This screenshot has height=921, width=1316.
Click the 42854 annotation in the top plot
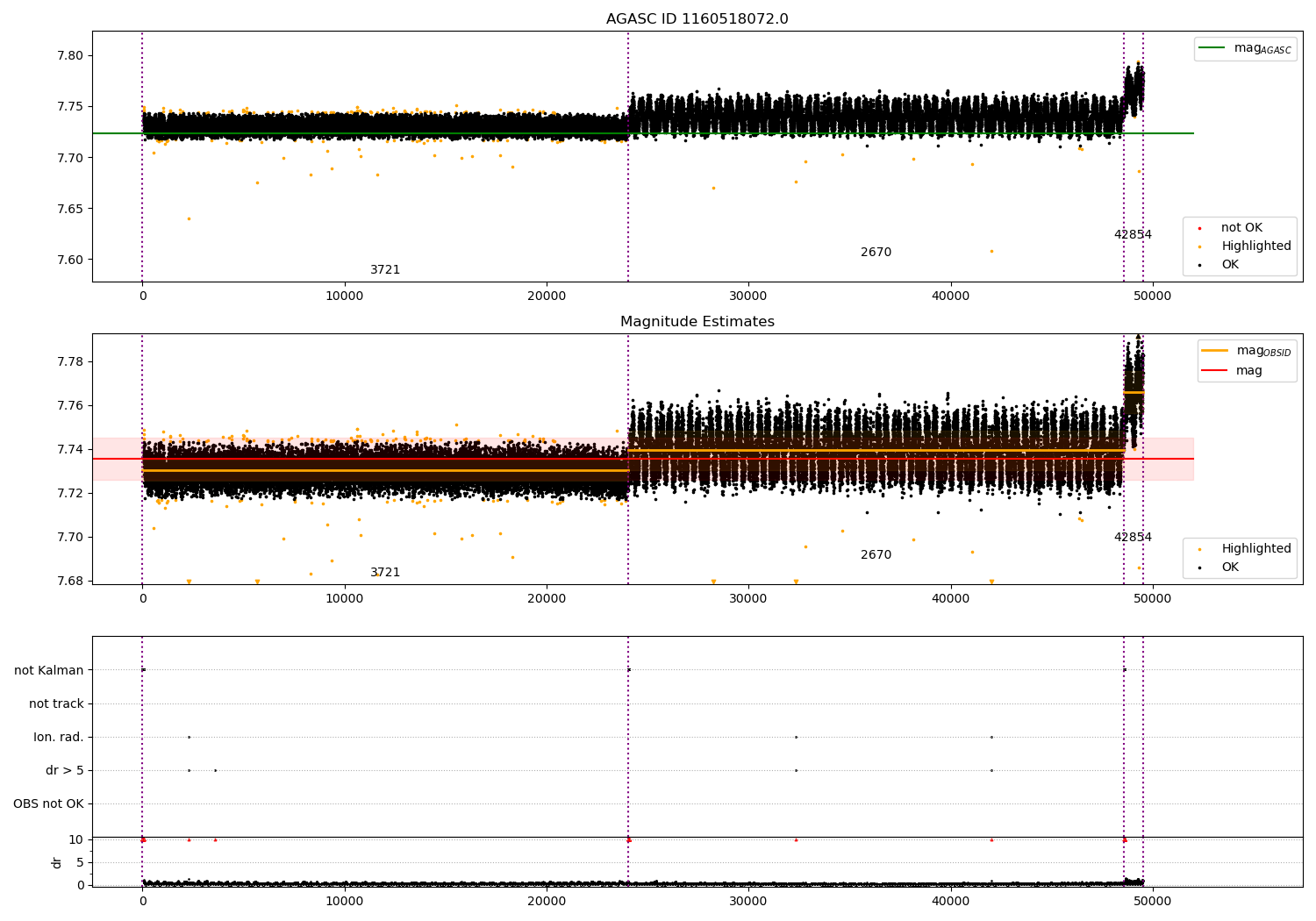tap(1133, 235)
